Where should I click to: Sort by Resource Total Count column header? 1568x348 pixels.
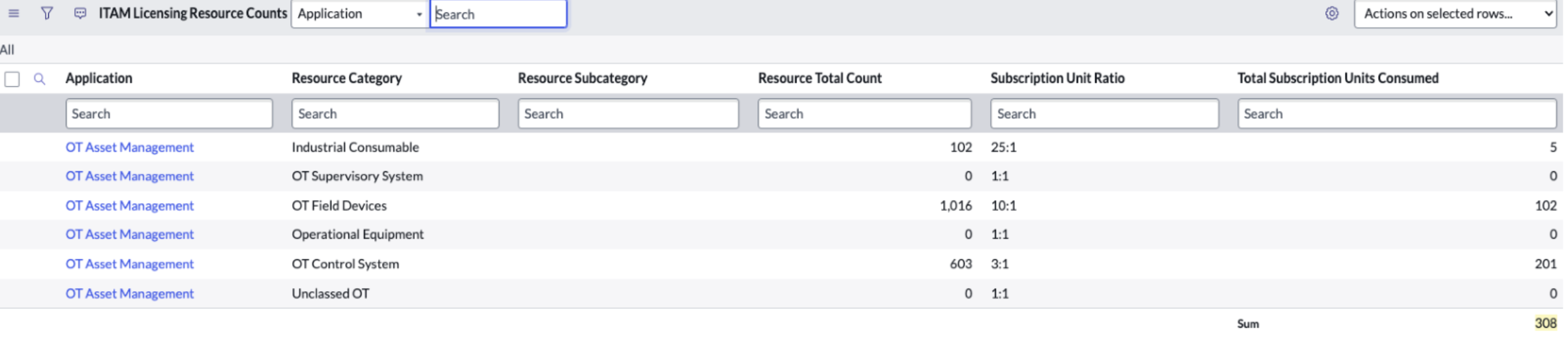coord(820,78)
